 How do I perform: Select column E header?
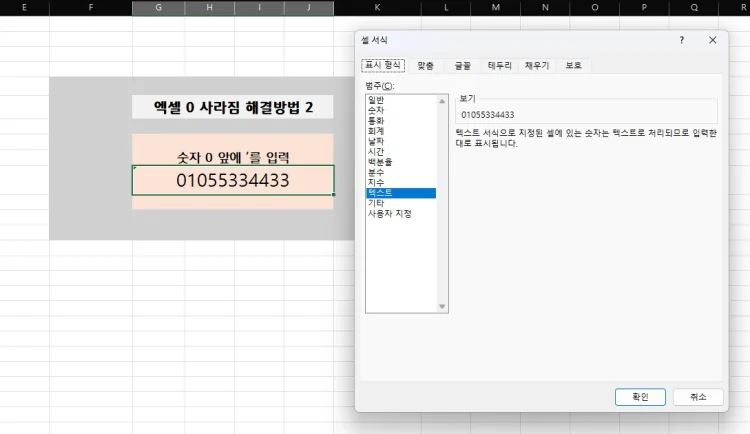(24, 8)
